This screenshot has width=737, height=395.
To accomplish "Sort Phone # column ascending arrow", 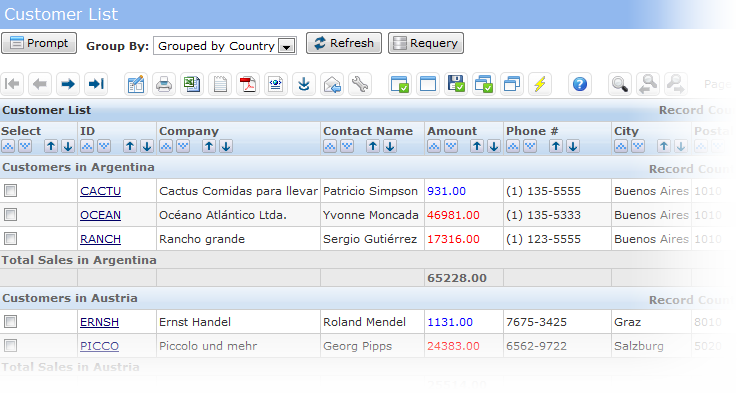I will (556, 146).
